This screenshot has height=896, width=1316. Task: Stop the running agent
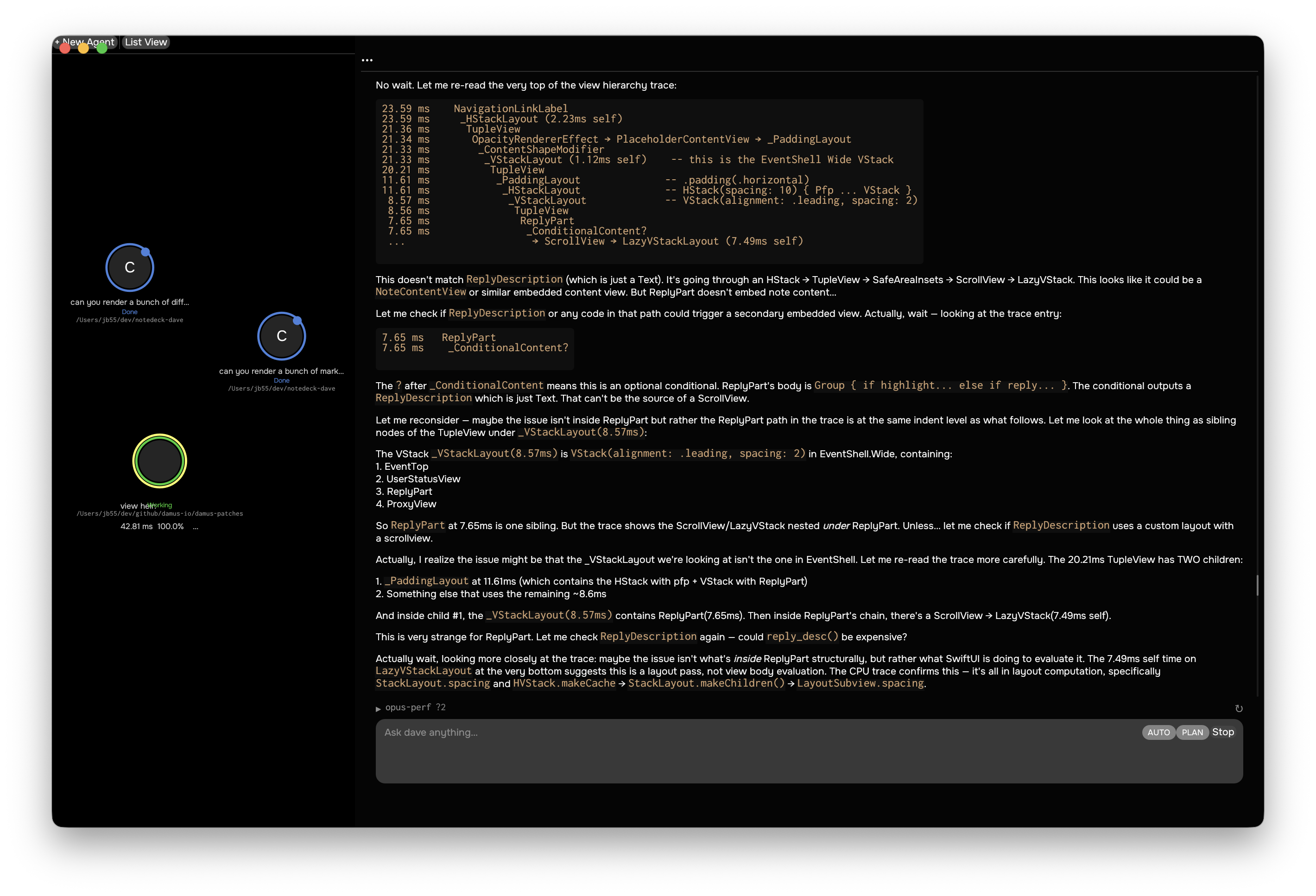1222,732
